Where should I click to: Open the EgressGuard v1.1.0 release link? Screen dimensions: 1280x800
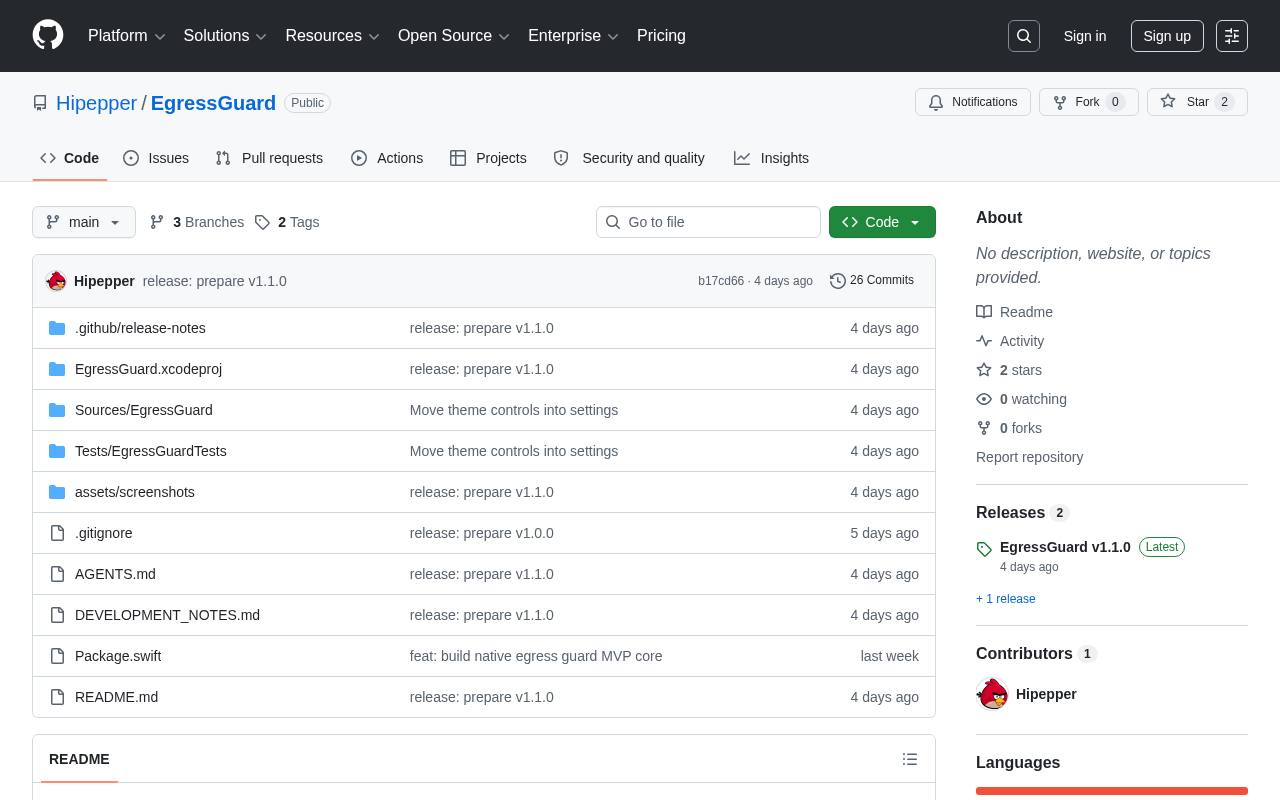(x=1065, y=547)
